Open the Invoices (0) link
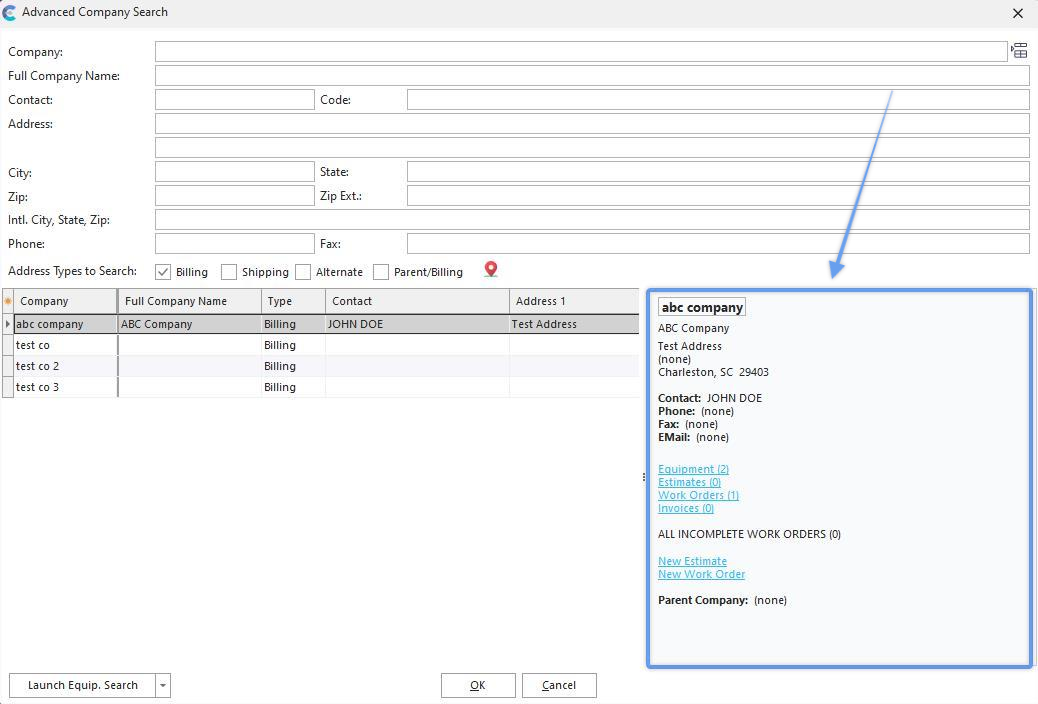This screenshot has width=1038, height=704. click(x=686, y=508)
